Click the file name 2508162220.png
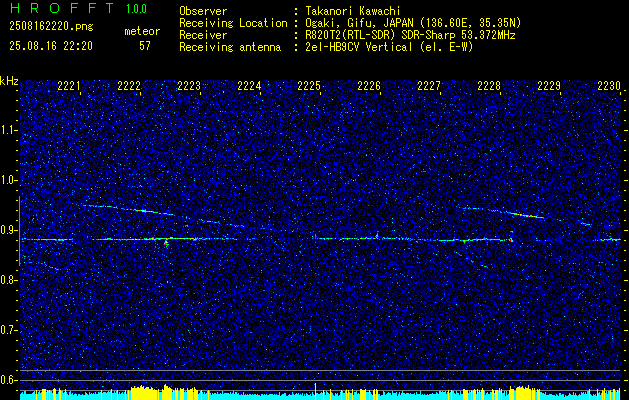The image size is (629, 400). pyautogui.click(x=51, y=27)
